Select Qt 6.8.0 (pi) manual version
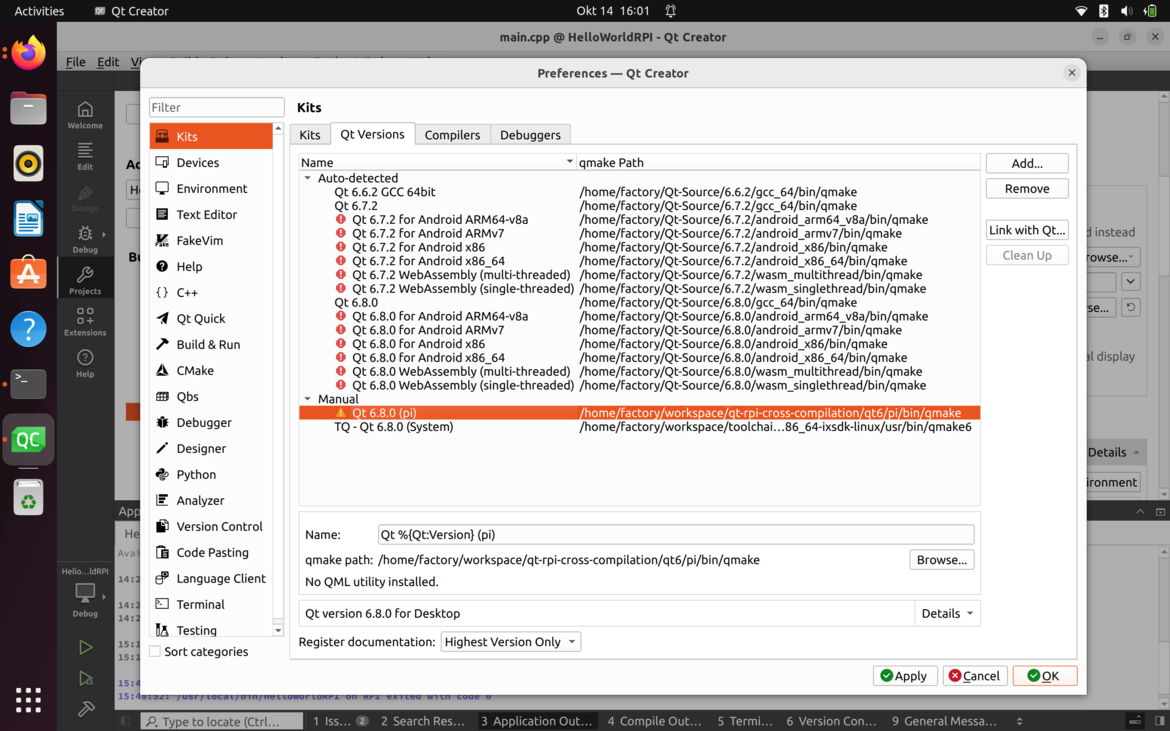Screen dimensions: 1170x731 639,412
